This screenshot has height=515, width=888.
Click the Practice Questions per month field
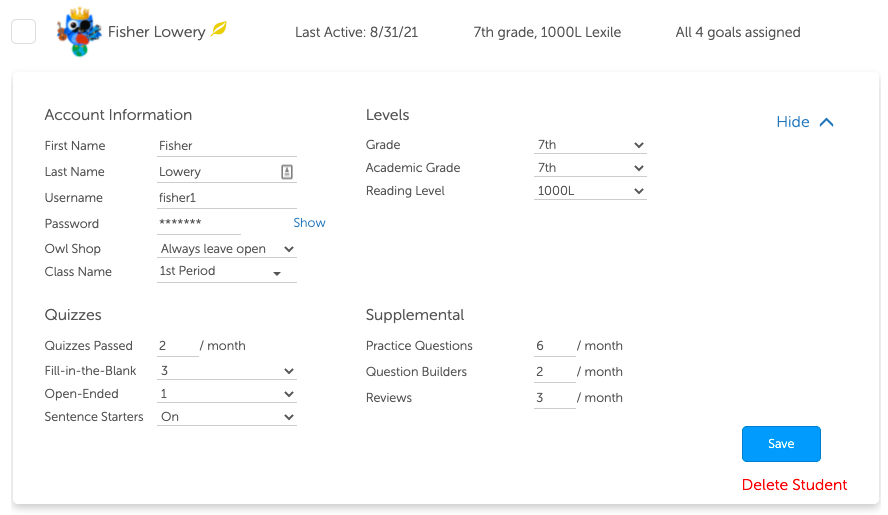[554, 346]
